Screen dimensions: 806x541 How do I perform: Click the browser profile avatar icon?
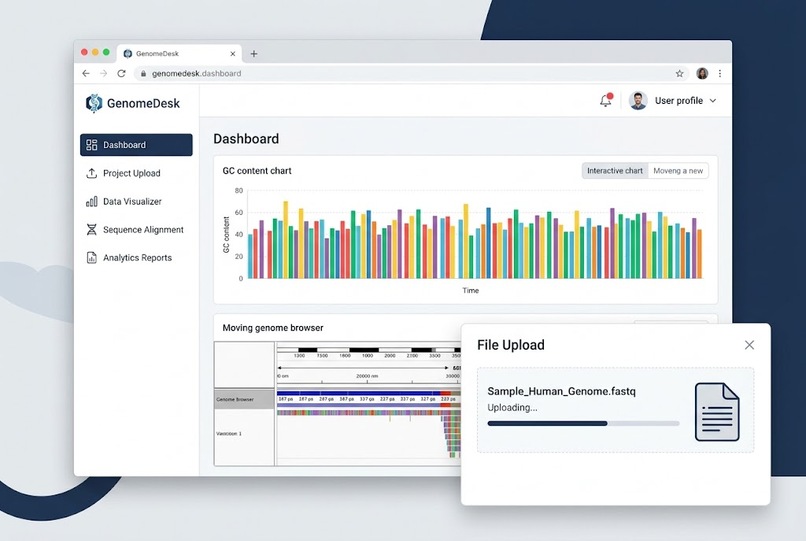pos(702,74)
